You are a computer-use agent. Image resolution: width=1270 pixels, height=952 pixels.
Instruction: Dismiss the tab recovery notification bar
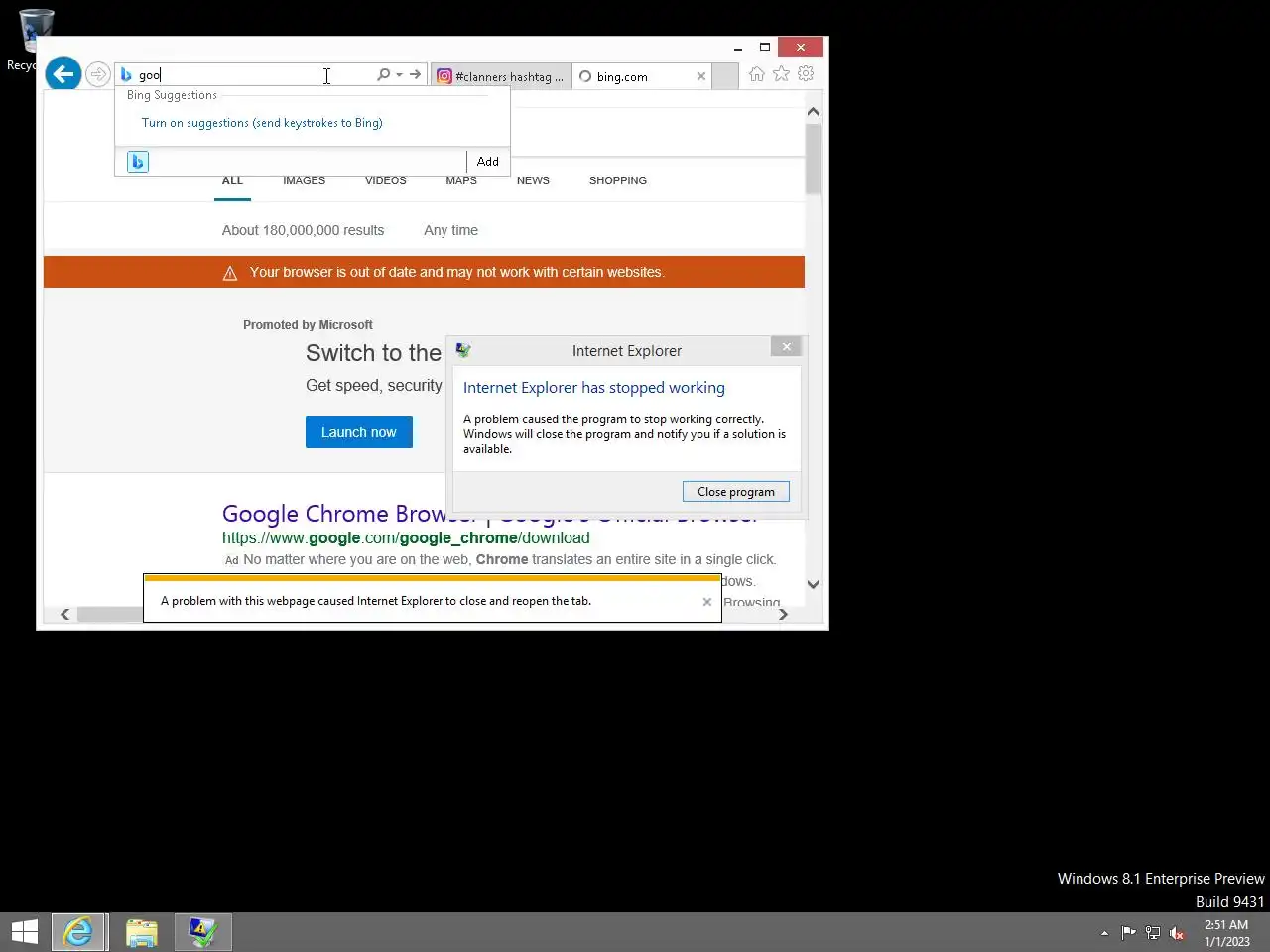pyautogui.click(x=706, y=602)
